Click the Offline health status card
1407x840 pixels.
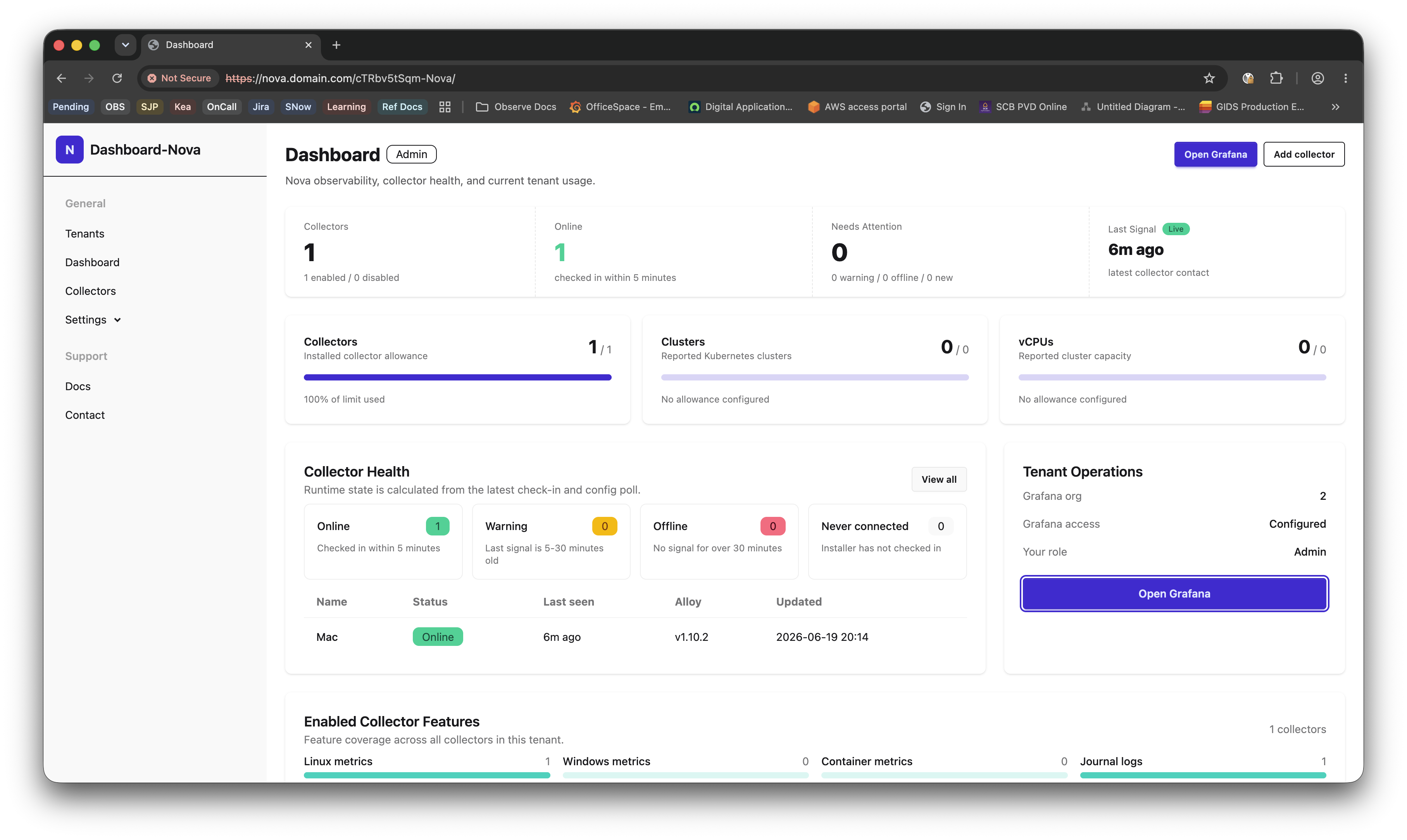pyautogui.click(x=719, y=542)
